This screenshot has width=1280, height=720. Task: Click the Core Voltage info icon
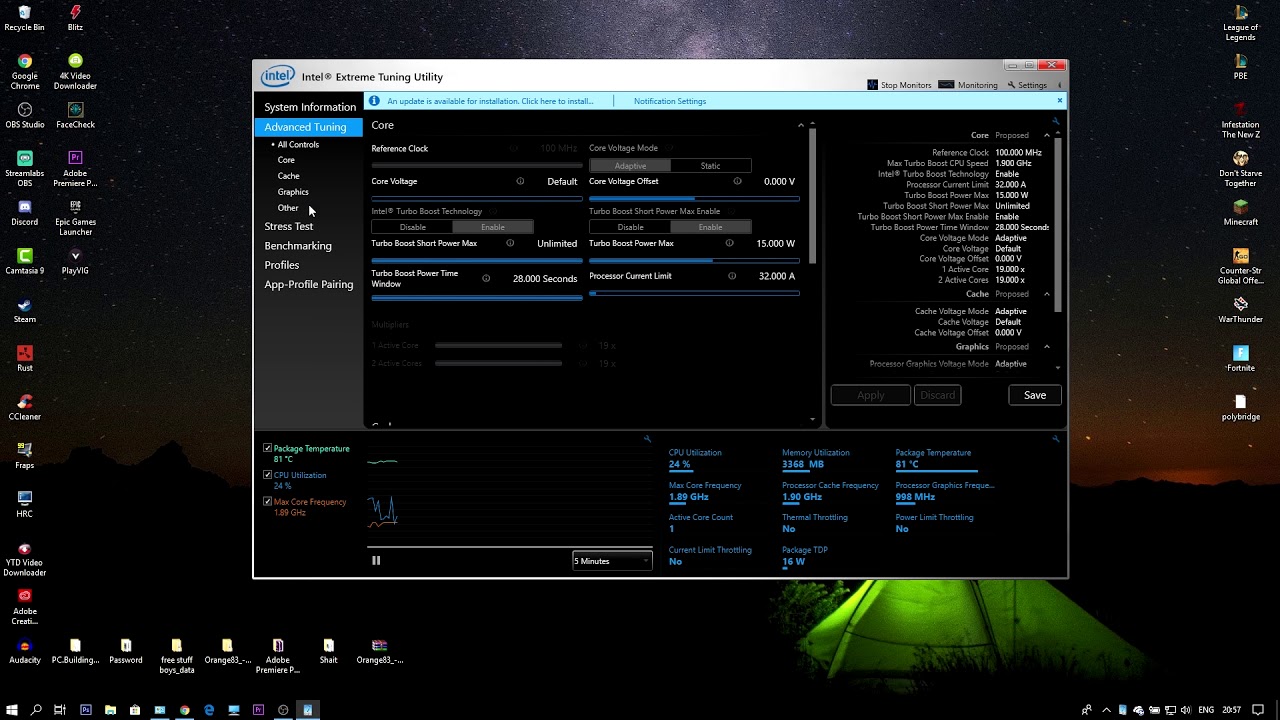pos(520,181)
